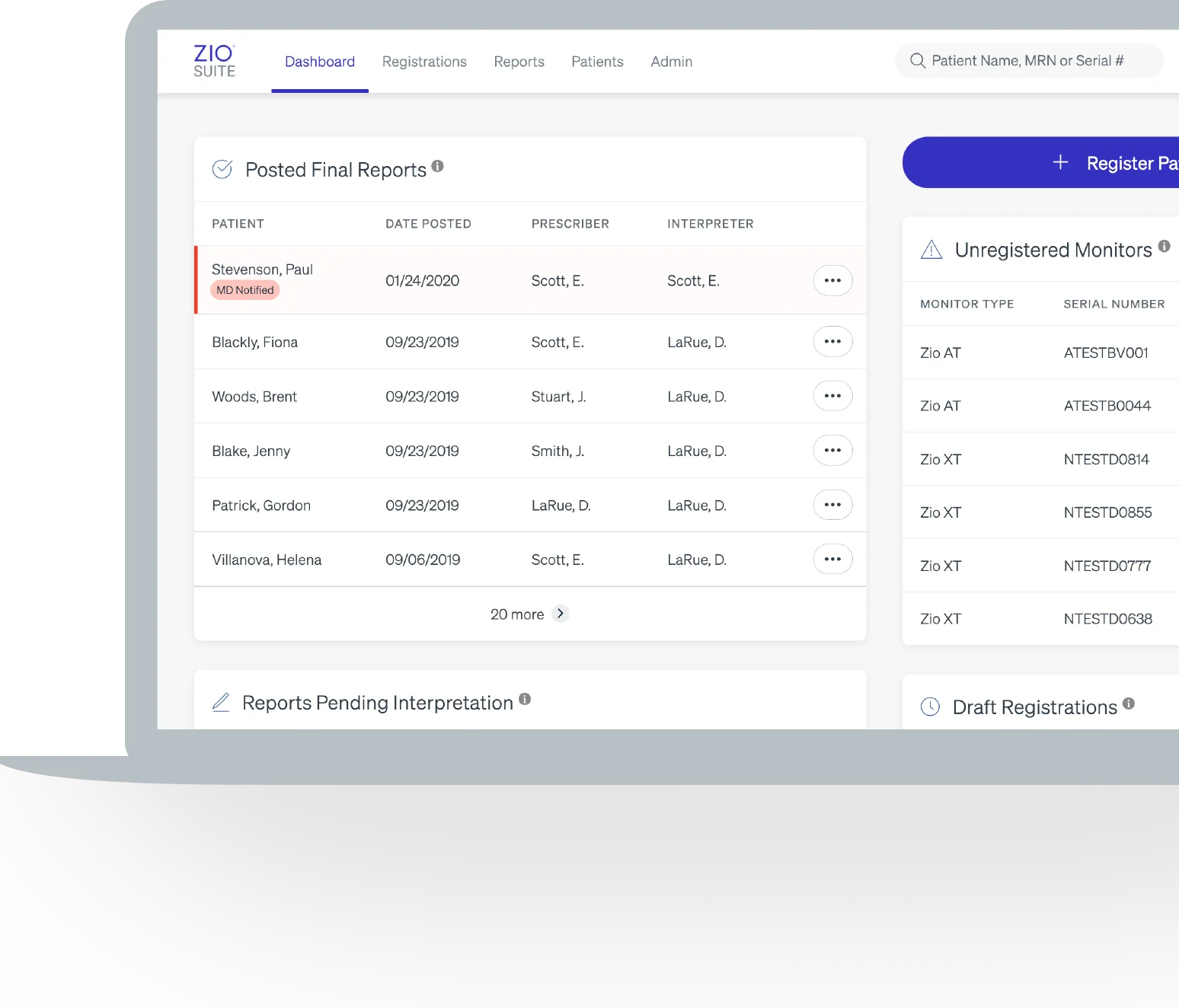Click the clock icon on Draft Registrations

click(x=930, y=707)
